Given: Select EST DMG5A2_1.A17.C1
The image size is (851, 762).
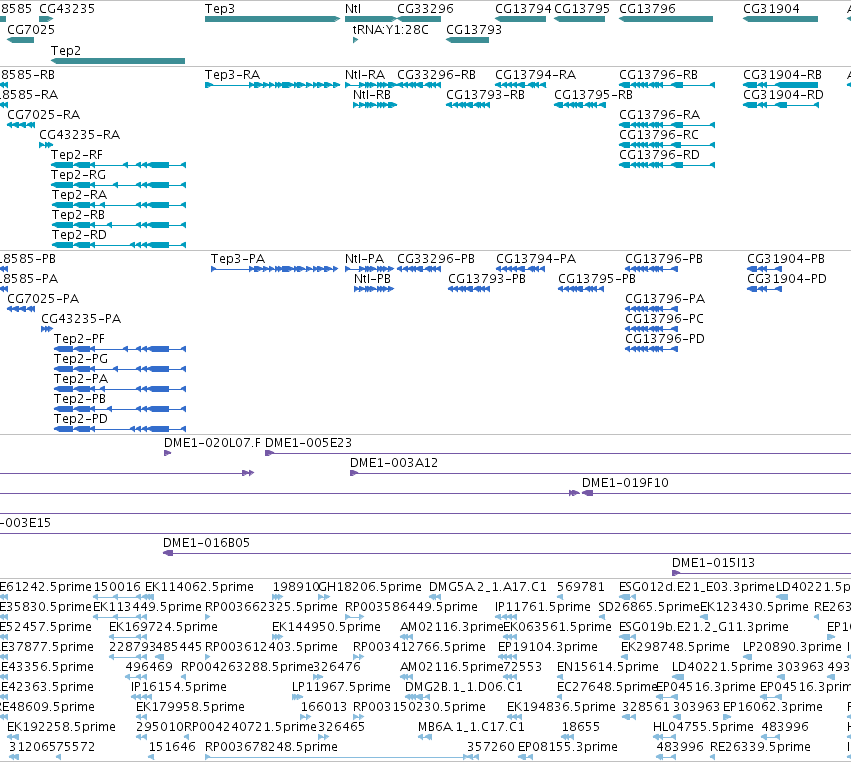Looking at the screenshot, I should pyautogui.click(x=435, y=597).
